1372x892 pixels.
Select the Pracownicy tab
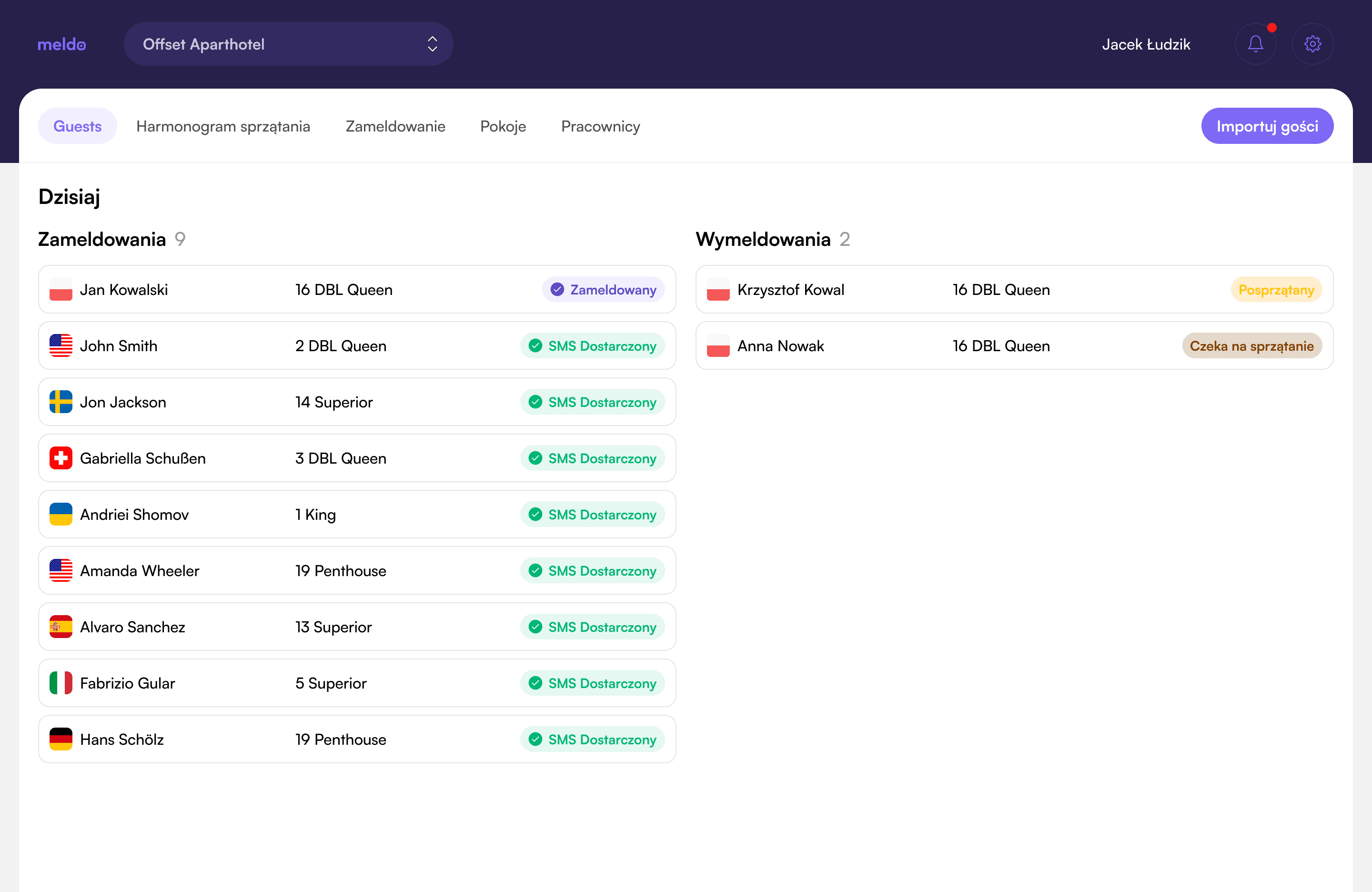point(600,126)
